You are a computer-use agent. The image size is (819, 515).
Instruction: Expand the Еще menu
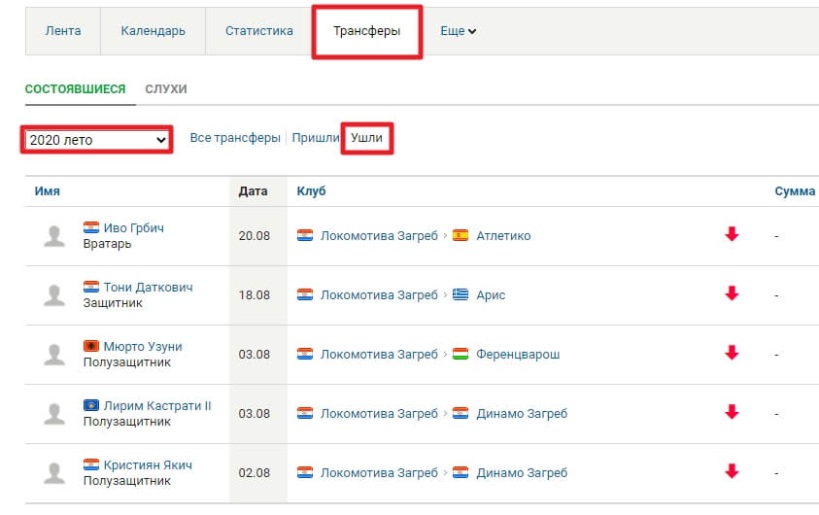click(x=458, y=31)
